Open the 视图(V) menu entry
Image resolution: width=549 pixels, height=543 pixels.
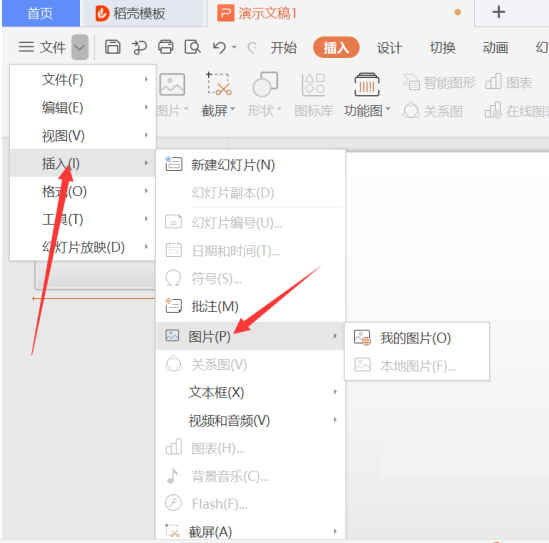click(x=83, y=135)
